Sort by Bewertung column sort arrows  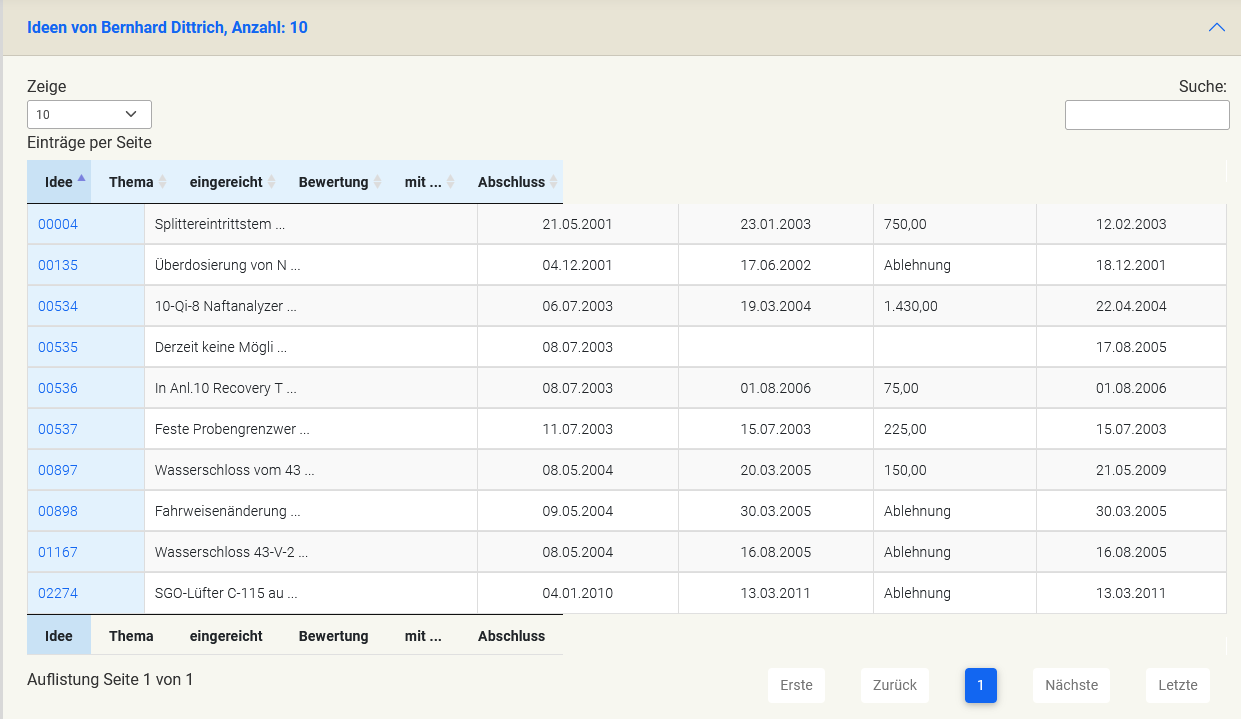coord(377,182)
